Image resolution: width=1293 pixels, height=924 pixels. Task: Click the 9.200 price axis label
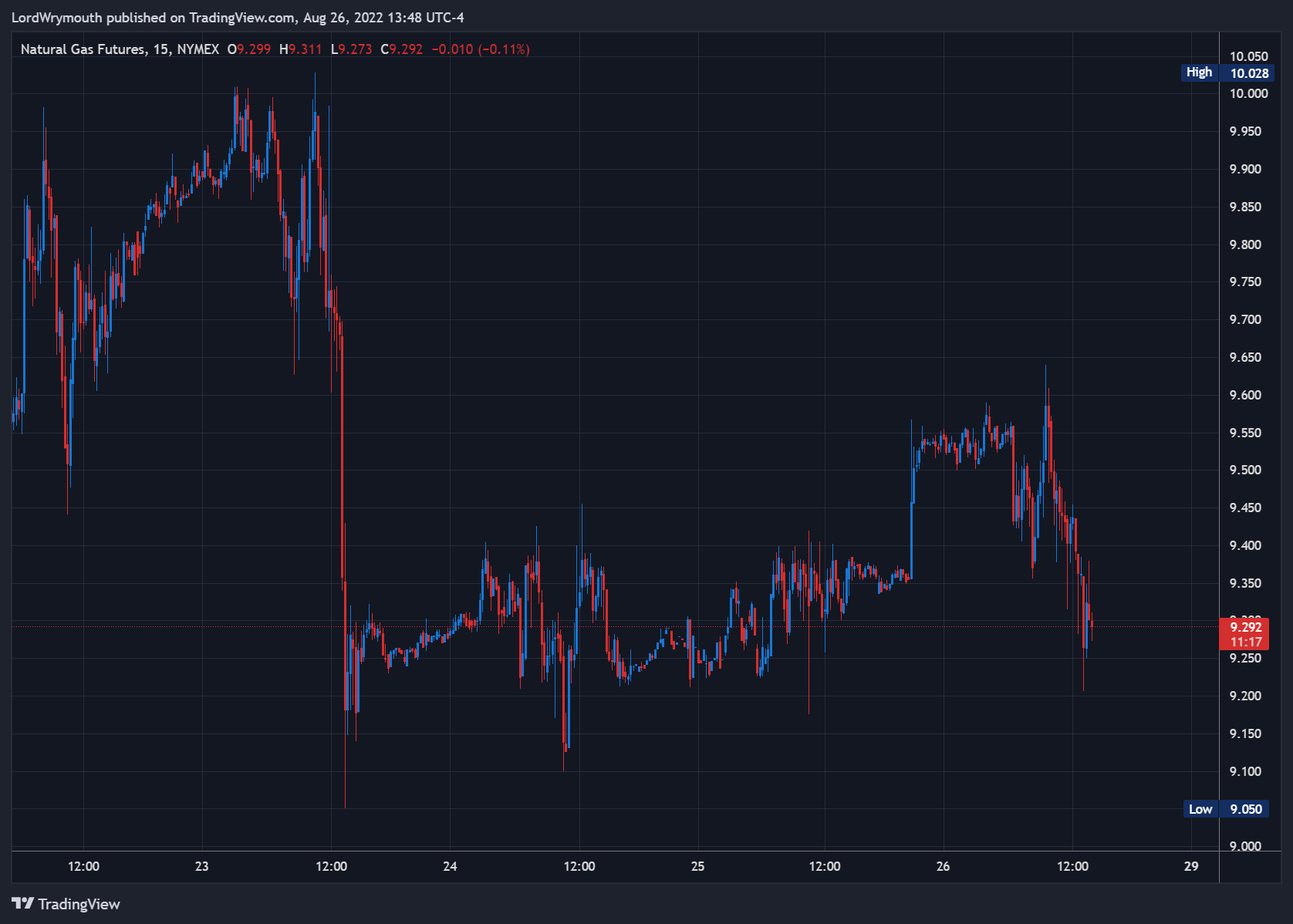[x=1245, y=696]
